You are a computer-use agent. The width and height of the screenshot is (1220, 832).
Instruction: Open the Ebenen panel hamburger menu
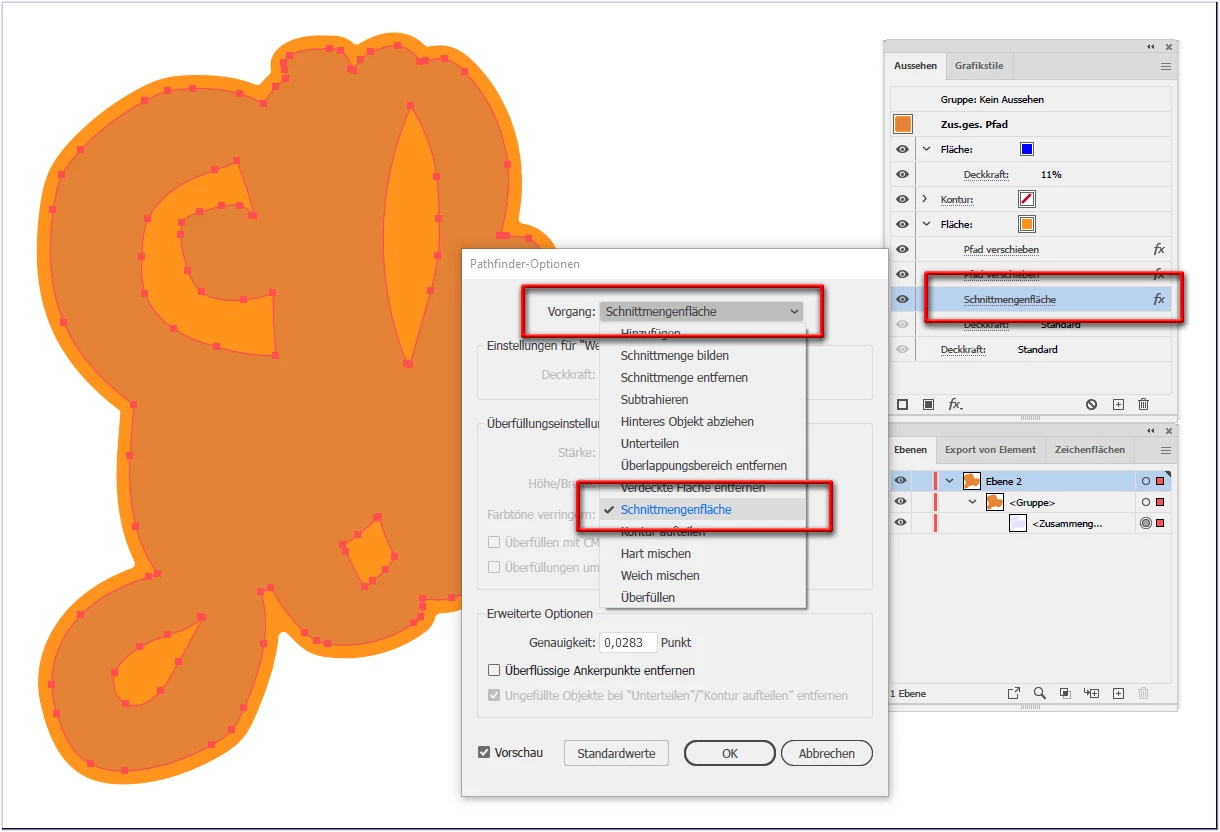click(x=1165, y=450)
